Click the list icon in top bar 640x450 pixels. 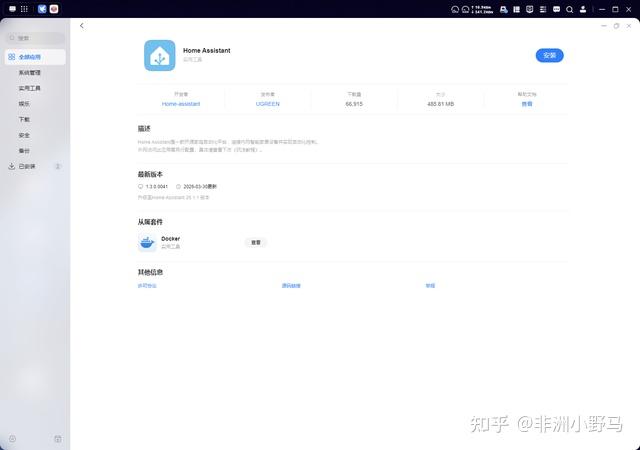click(x=543, y=9)
